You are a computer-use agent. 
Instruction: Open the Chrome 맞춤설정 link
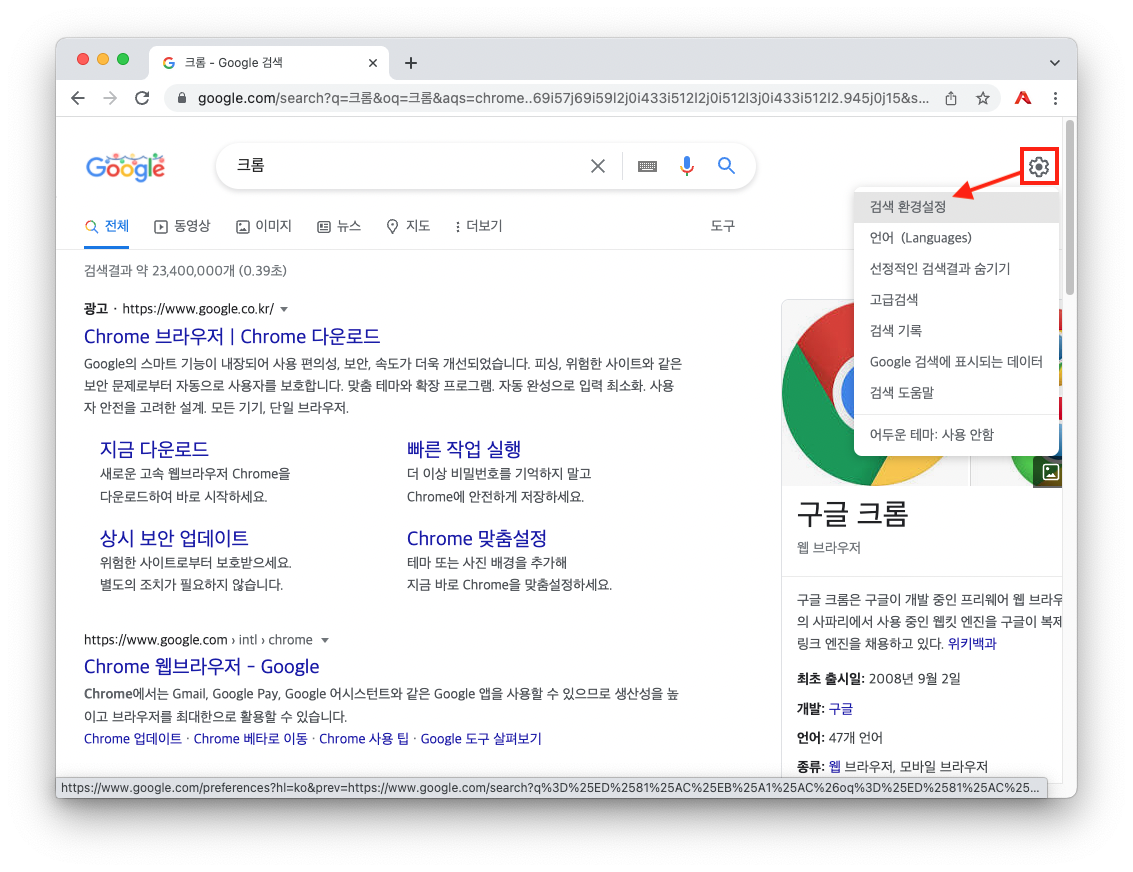coord(477,538)
